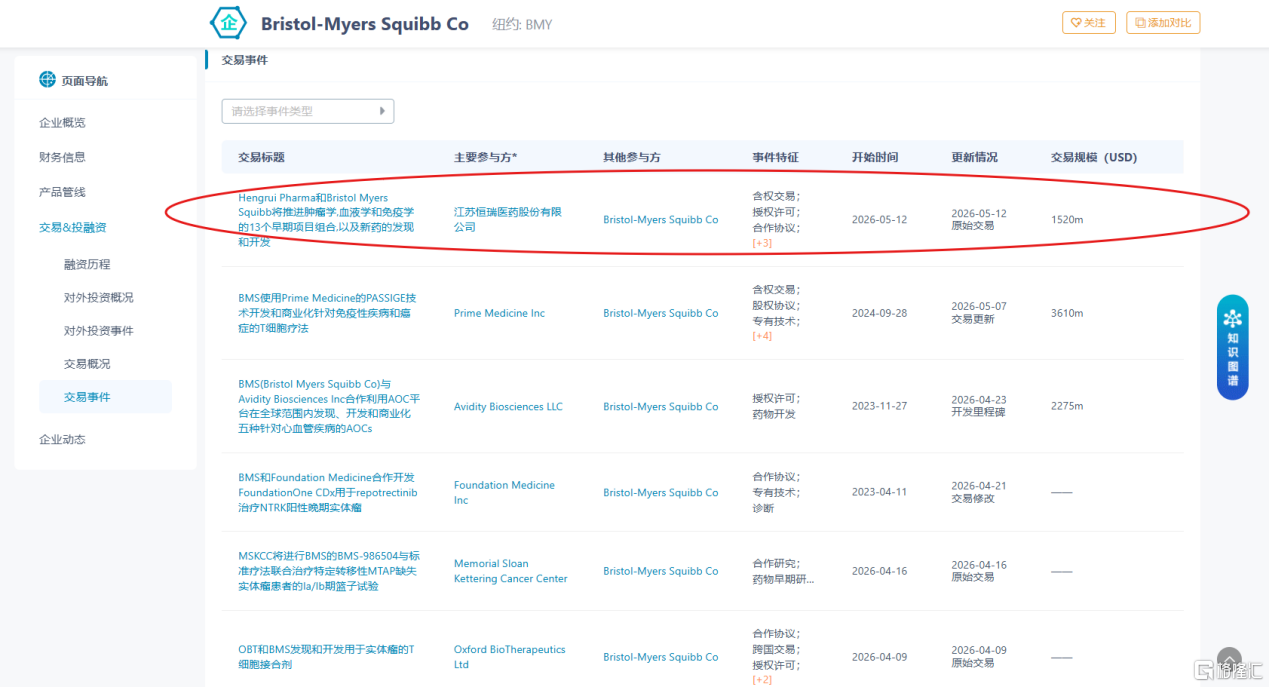Click the 2275m deal size value

pos(1067,407)
